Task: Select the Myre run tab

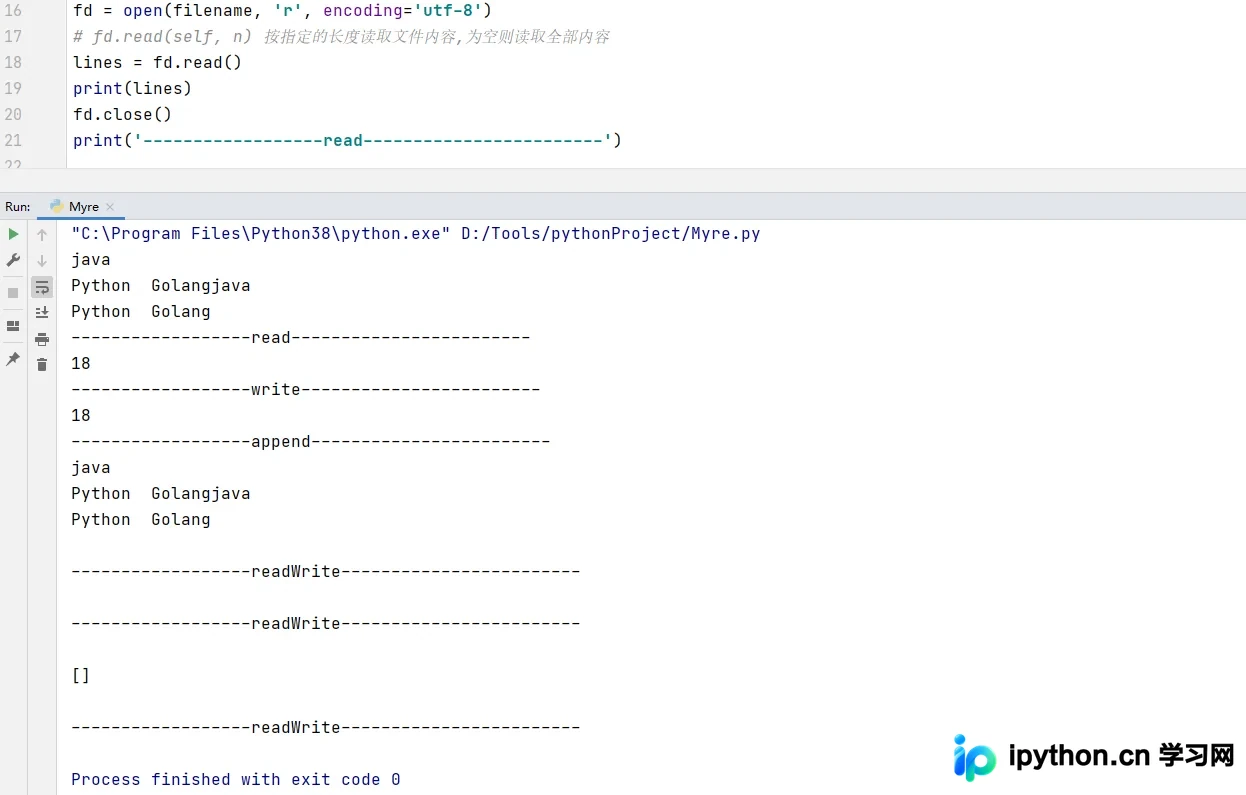Action: 83,207
